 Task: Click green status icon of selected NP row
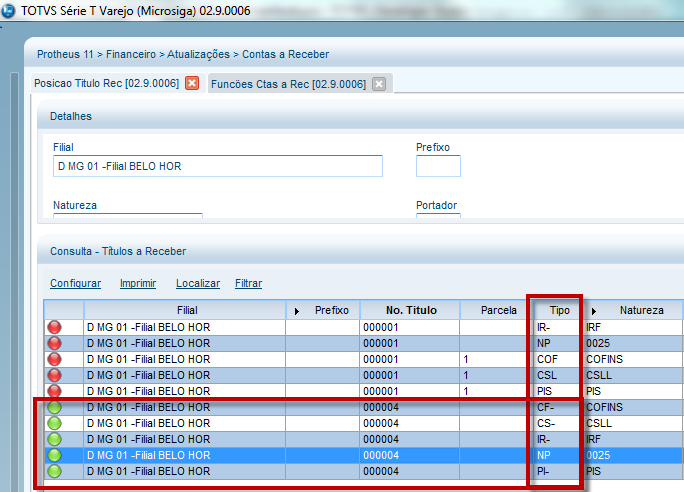[x=55, y=455]
